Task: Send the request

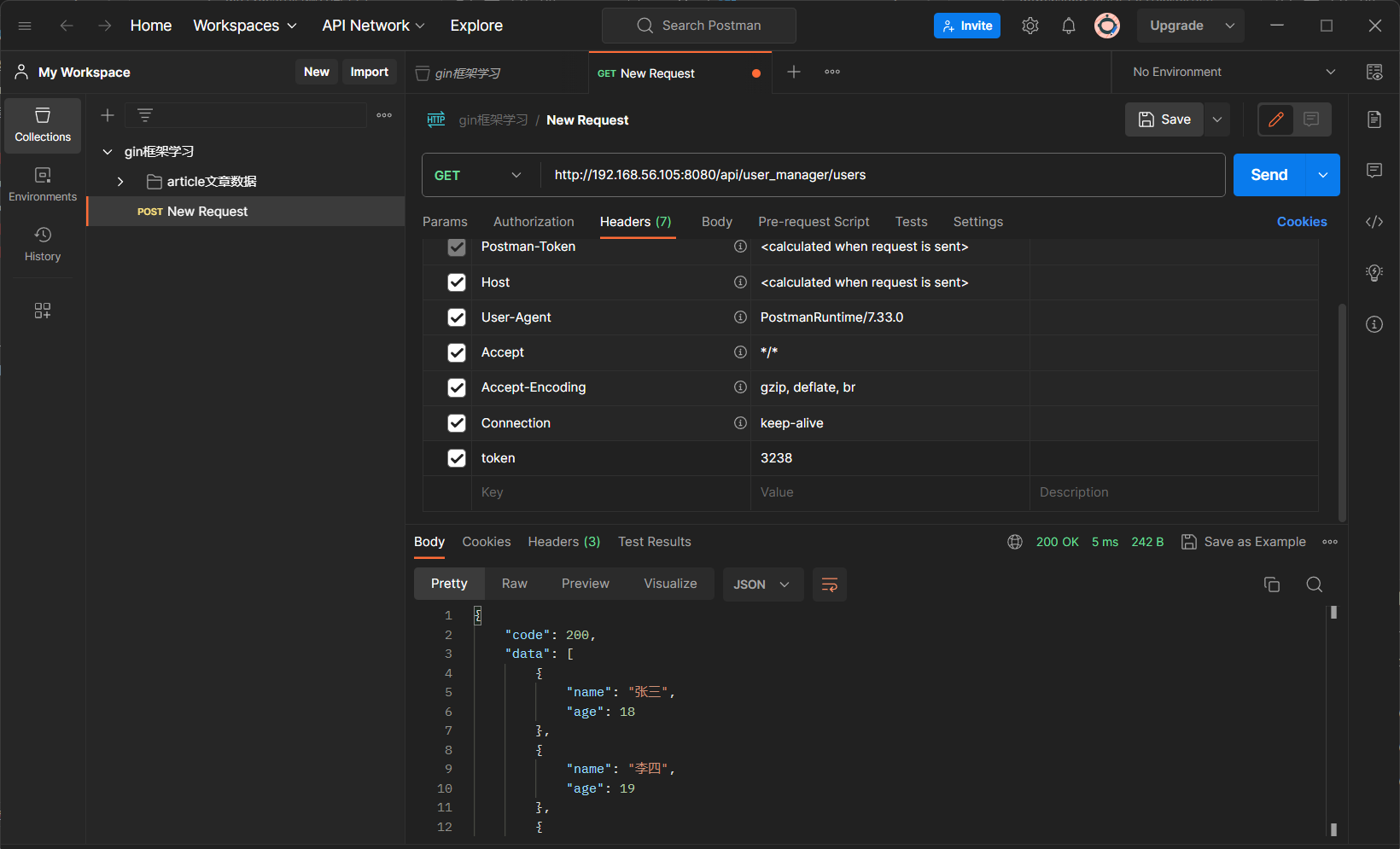Action: [1269, 175]
